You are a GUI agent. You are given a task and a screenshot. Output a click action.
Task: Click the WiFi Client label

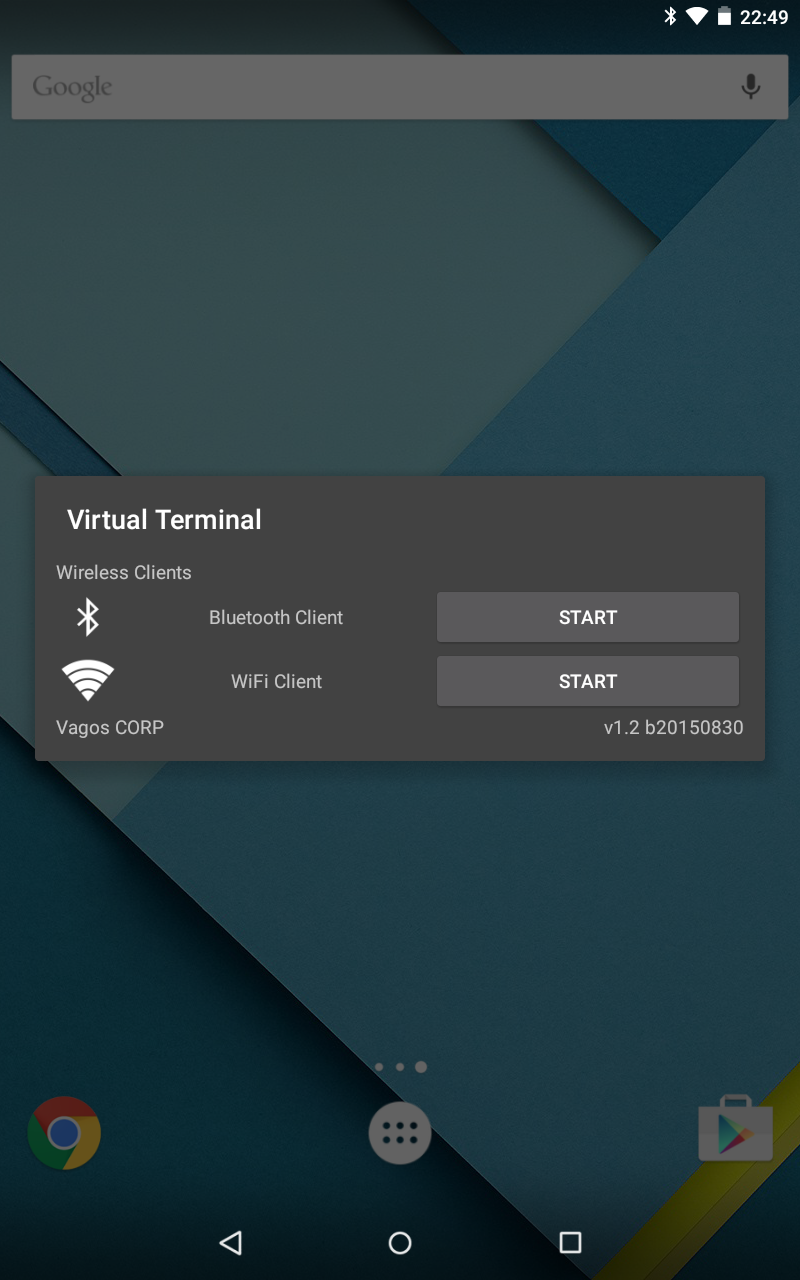277,682
